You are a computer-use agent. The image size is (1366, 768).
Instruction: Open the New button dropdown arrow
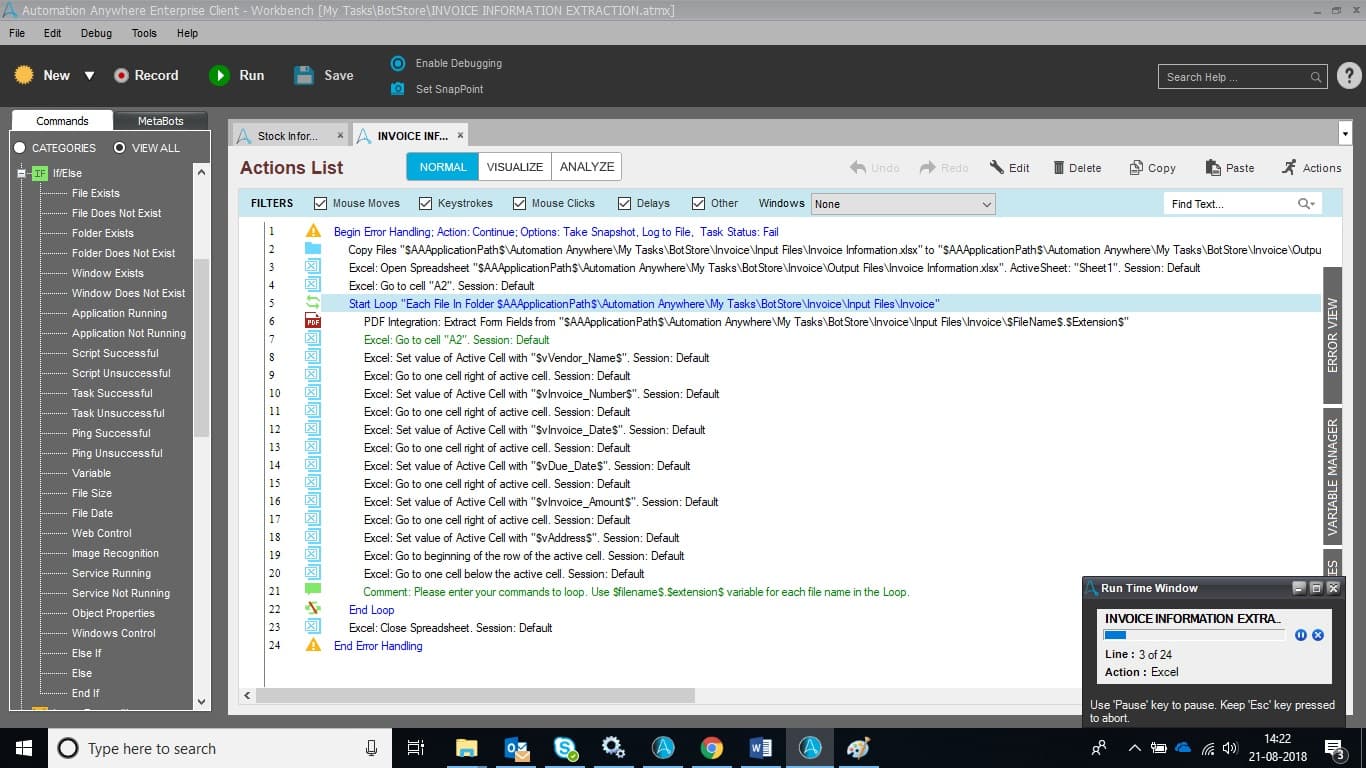pyautogui.click(x=89, y=76)
